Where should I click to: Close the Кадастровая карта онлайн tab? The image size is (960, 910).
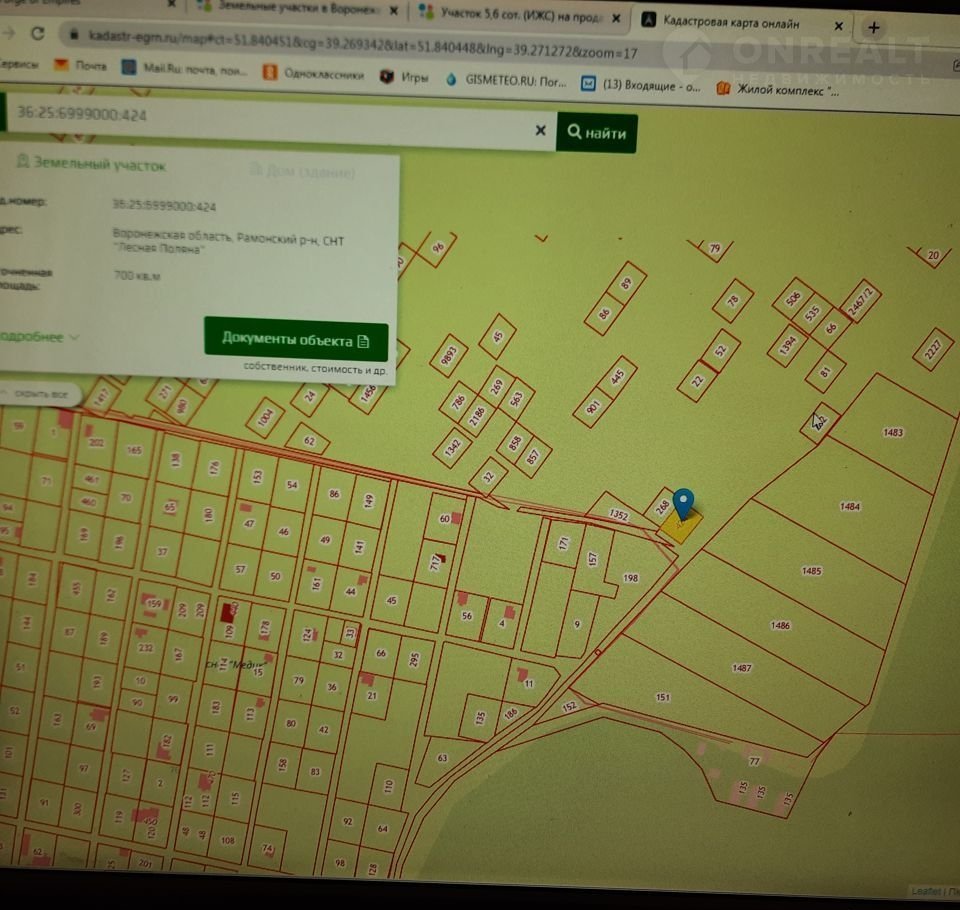(838, 25)
